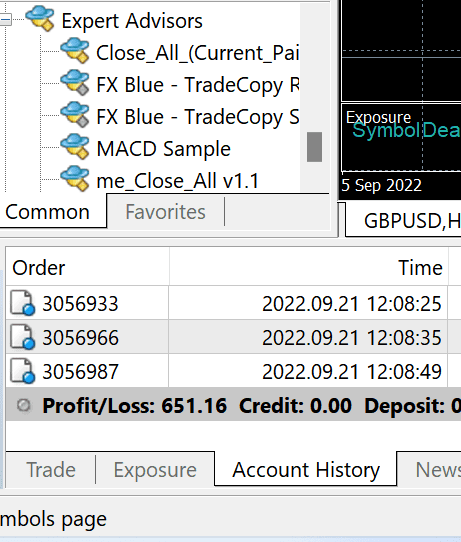Click the Exposure label on the chart
This screenshot has height=542, width=461.
pos(378,118)
